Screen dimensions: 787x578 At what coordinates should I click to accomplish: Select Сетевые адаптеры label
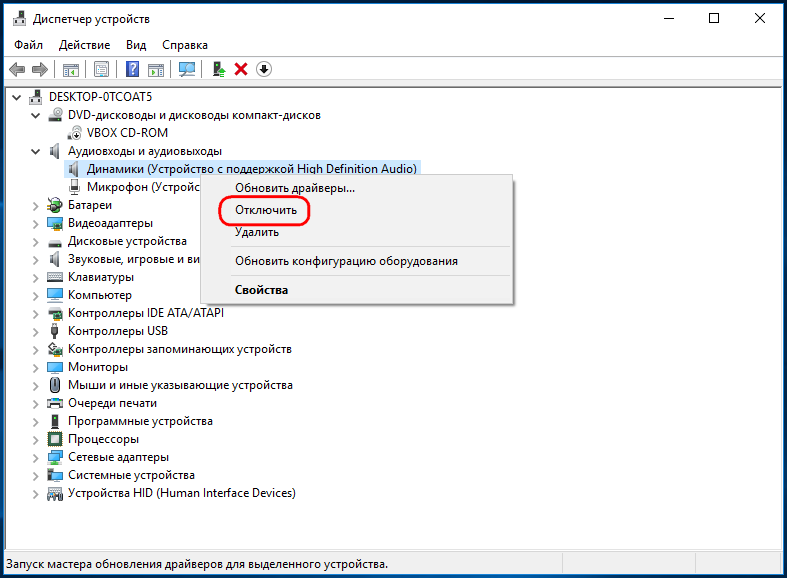[x=118, y=457]
